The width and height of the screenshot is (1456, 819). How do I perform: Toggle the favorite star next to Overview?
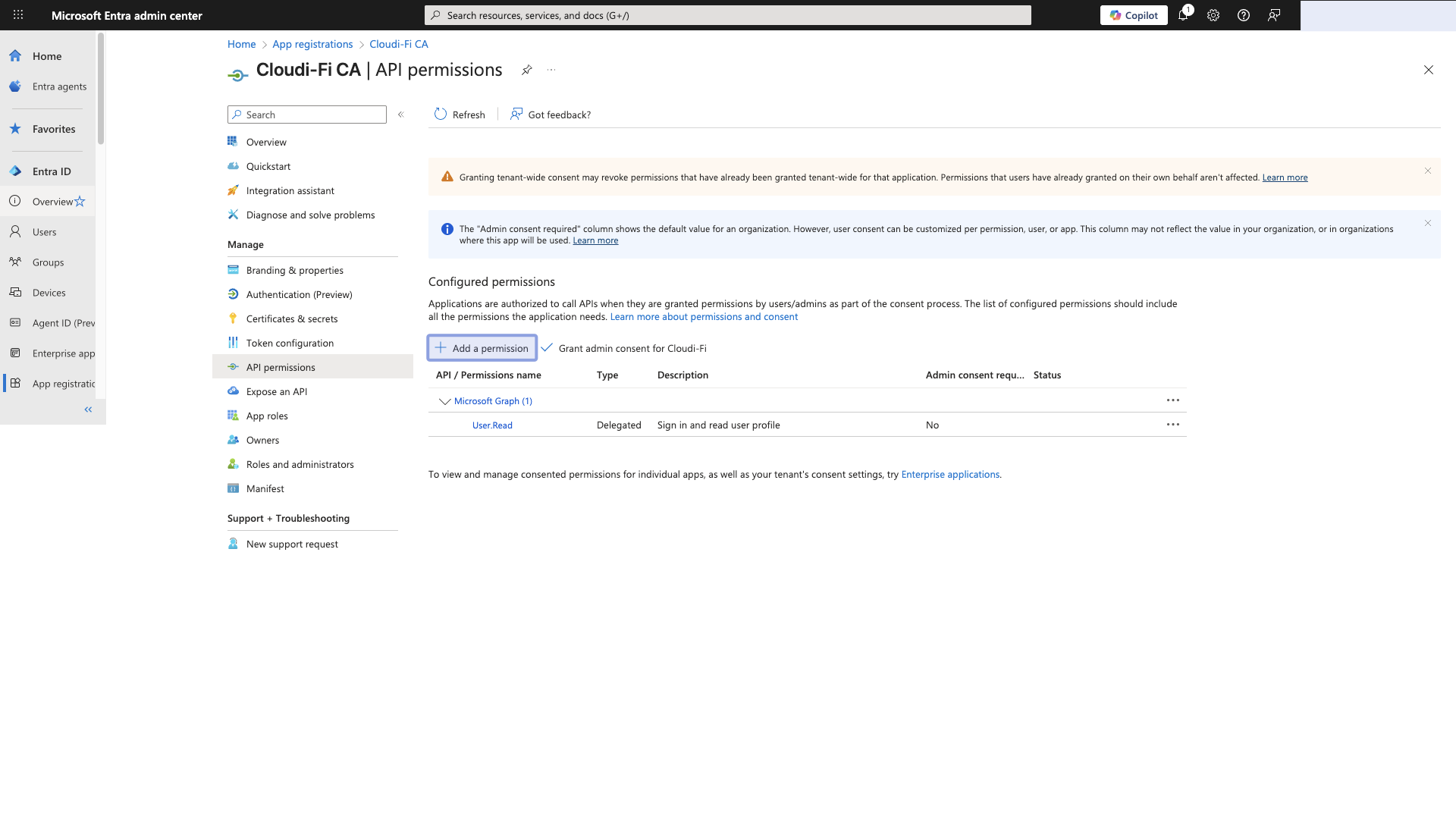(x=81, y=202)
